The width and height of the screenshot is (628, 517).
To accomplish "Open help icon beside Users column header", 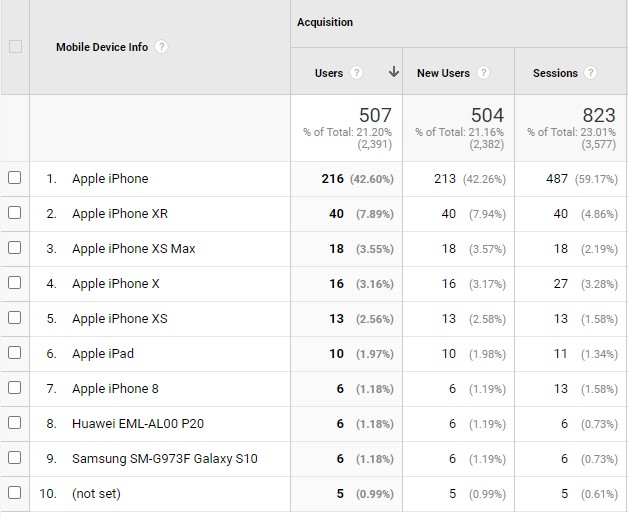I will pos(356,73).
